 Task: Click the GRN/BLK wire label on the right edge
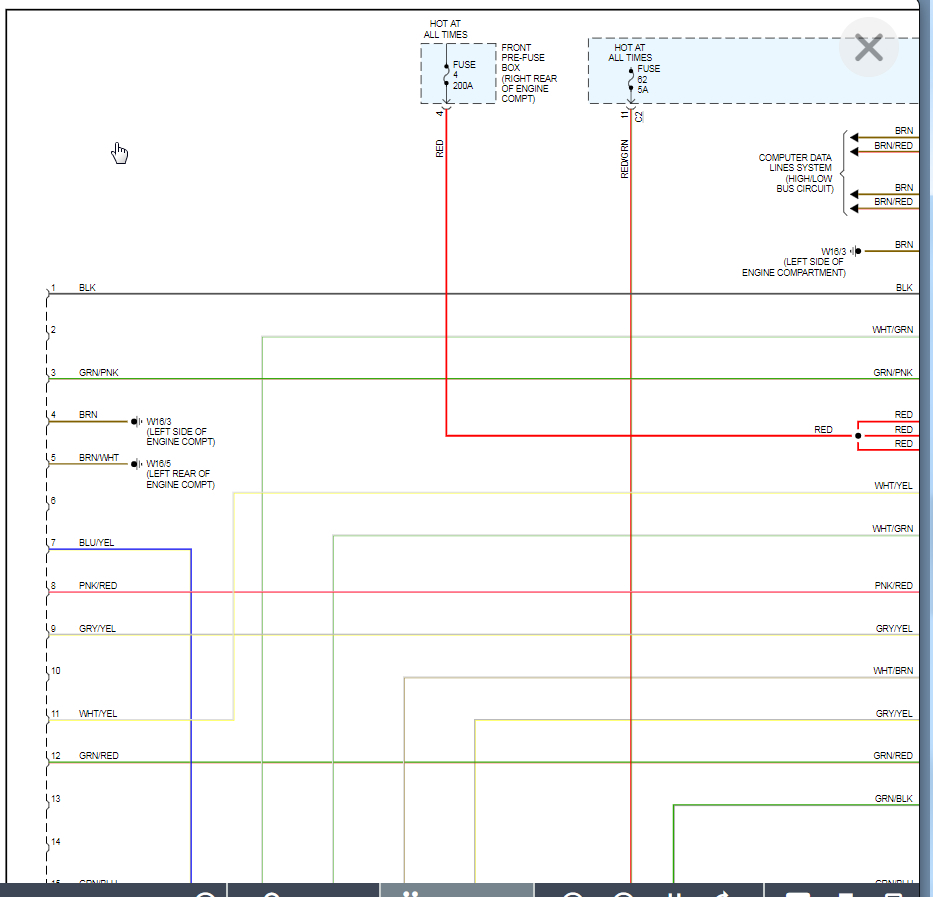pyautogui.click(x=893, y=799)
